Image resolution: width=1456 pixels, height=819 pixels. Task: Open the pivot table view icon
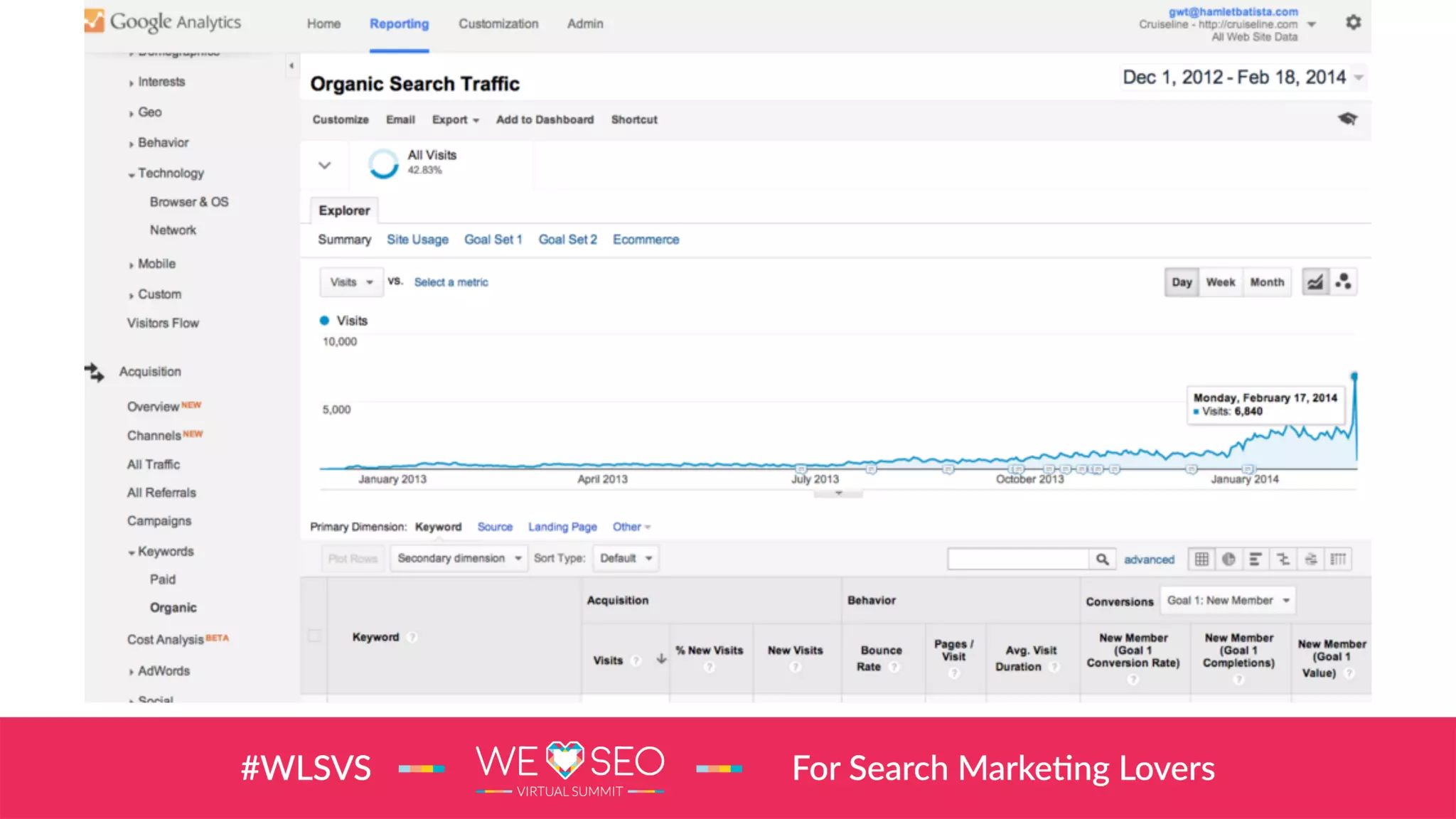1338,560
